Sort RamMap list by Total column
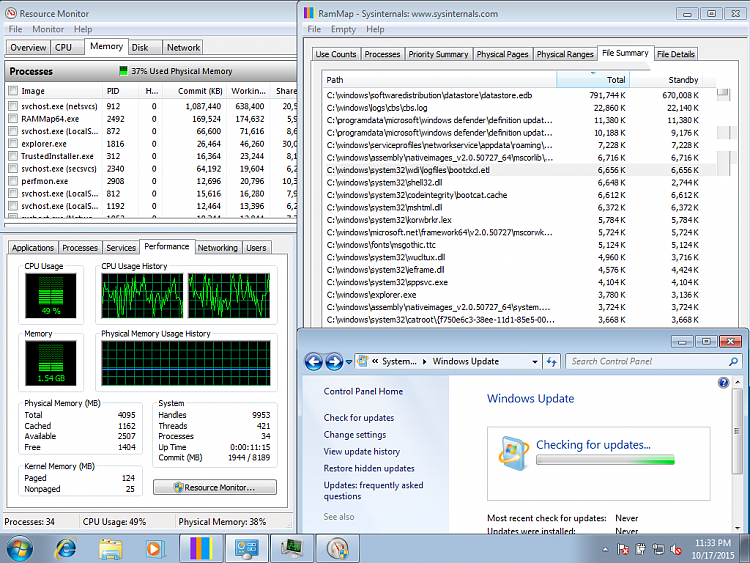Image resolution: width=750 pixels, height=563 pixels. (593, 80)
